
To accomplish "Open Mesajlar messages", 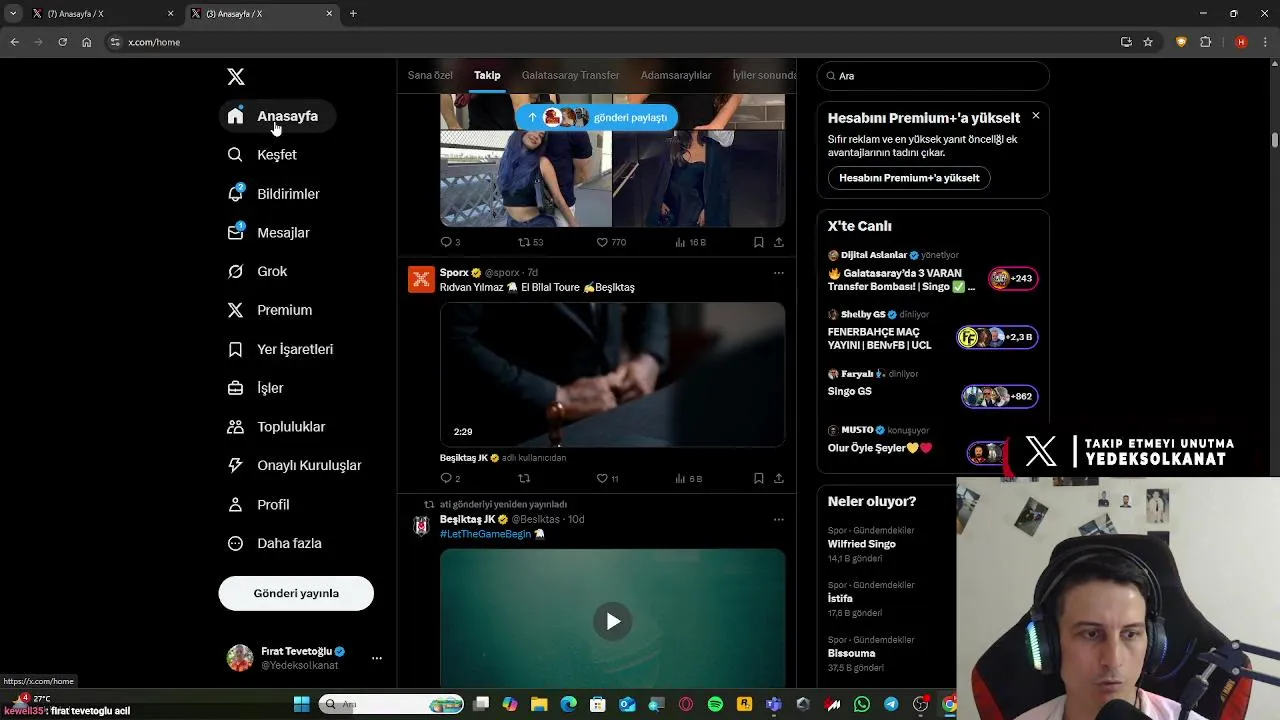I will (x=270, y=233).
